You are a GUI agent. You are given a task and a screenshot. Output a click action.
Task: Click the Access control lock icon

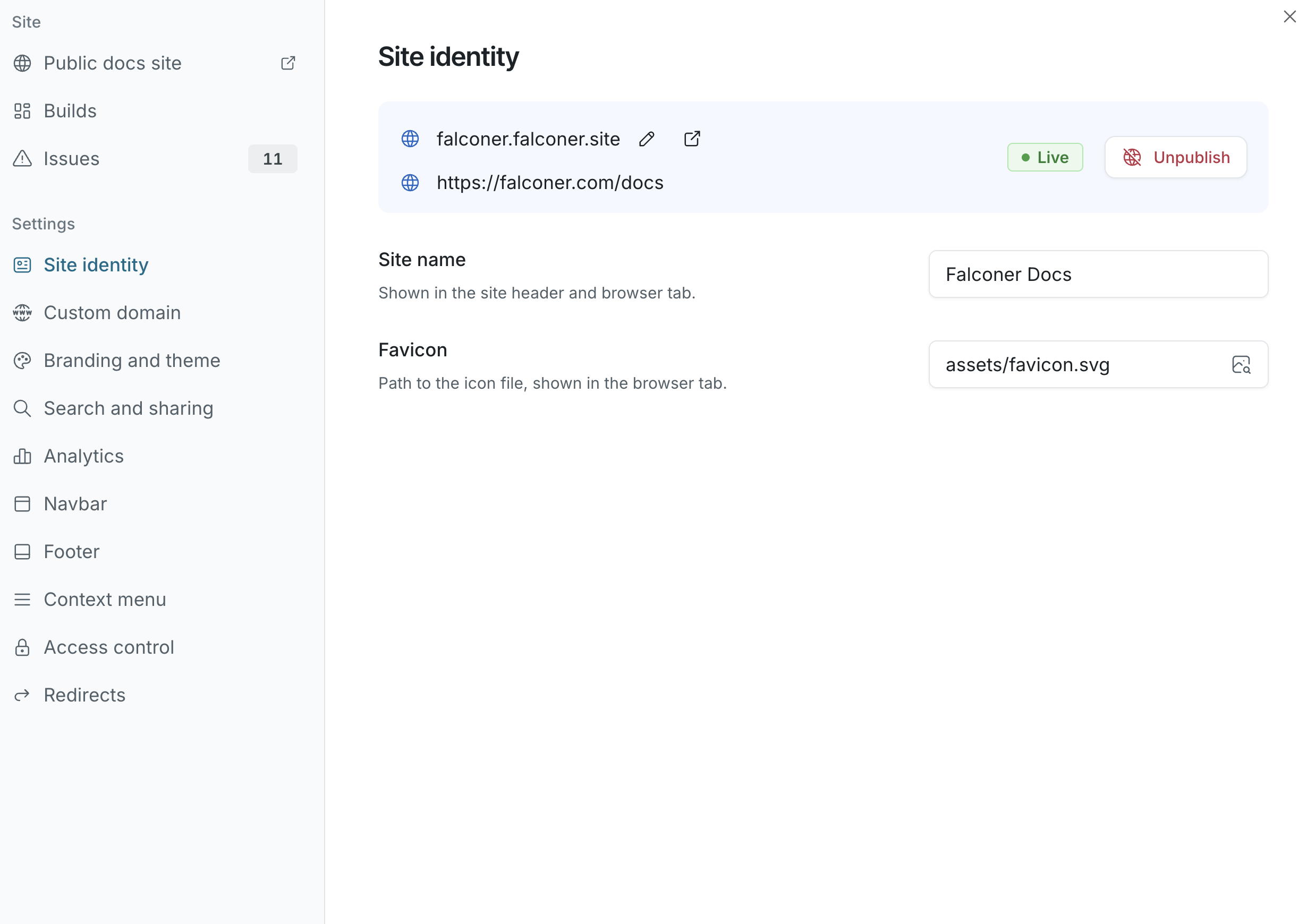[22, 647]
